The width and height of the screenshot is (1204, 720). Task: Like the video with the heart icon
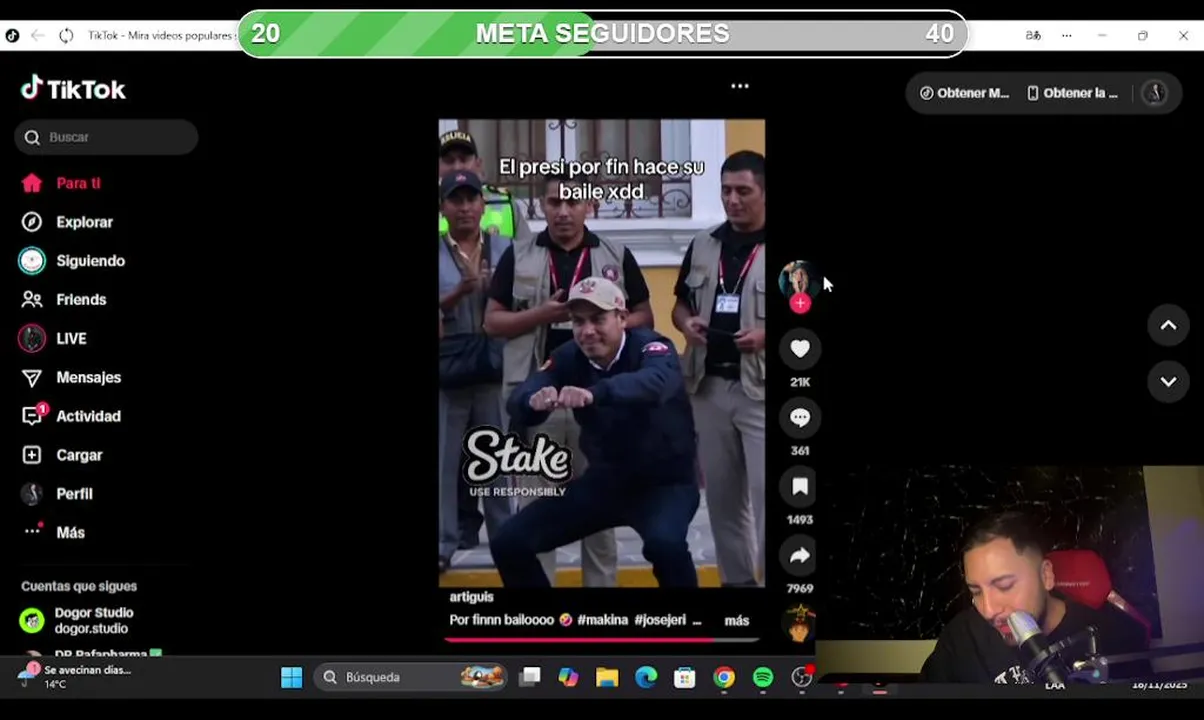click(x=799, y=348)
